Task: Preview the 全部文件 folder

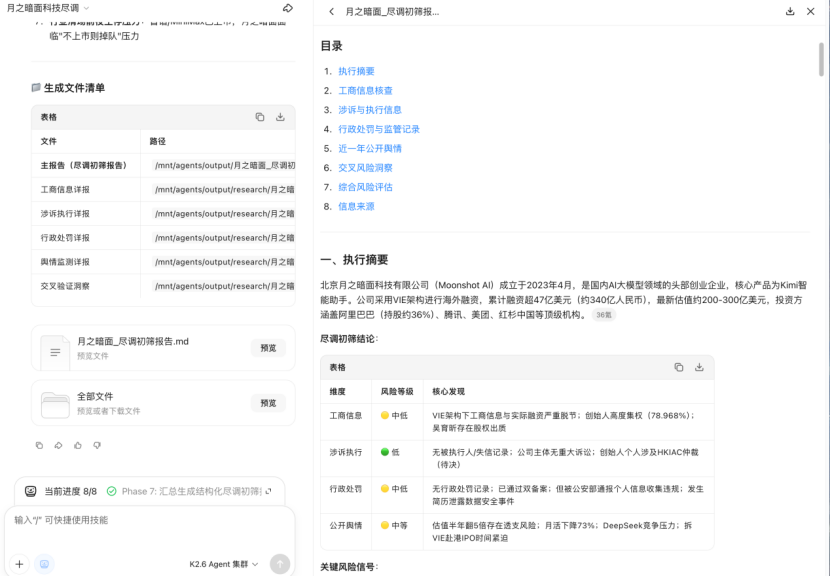Action: 268,403
